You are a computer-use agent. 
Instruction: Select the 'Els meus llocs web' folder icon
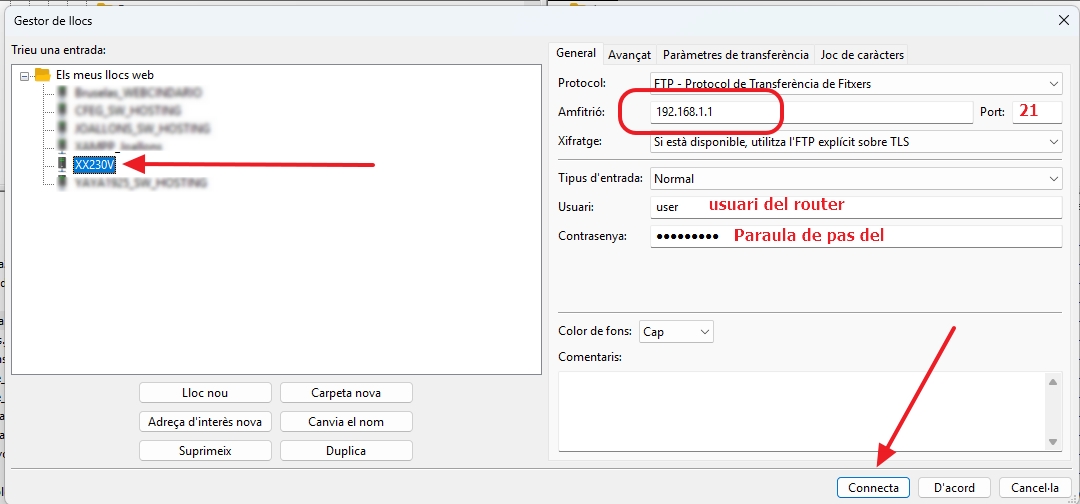(43, 74)
